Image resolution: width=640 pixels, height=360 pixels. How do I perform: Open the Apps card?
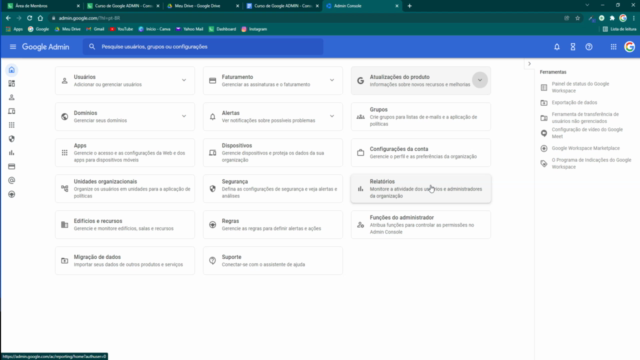(125, 153)
